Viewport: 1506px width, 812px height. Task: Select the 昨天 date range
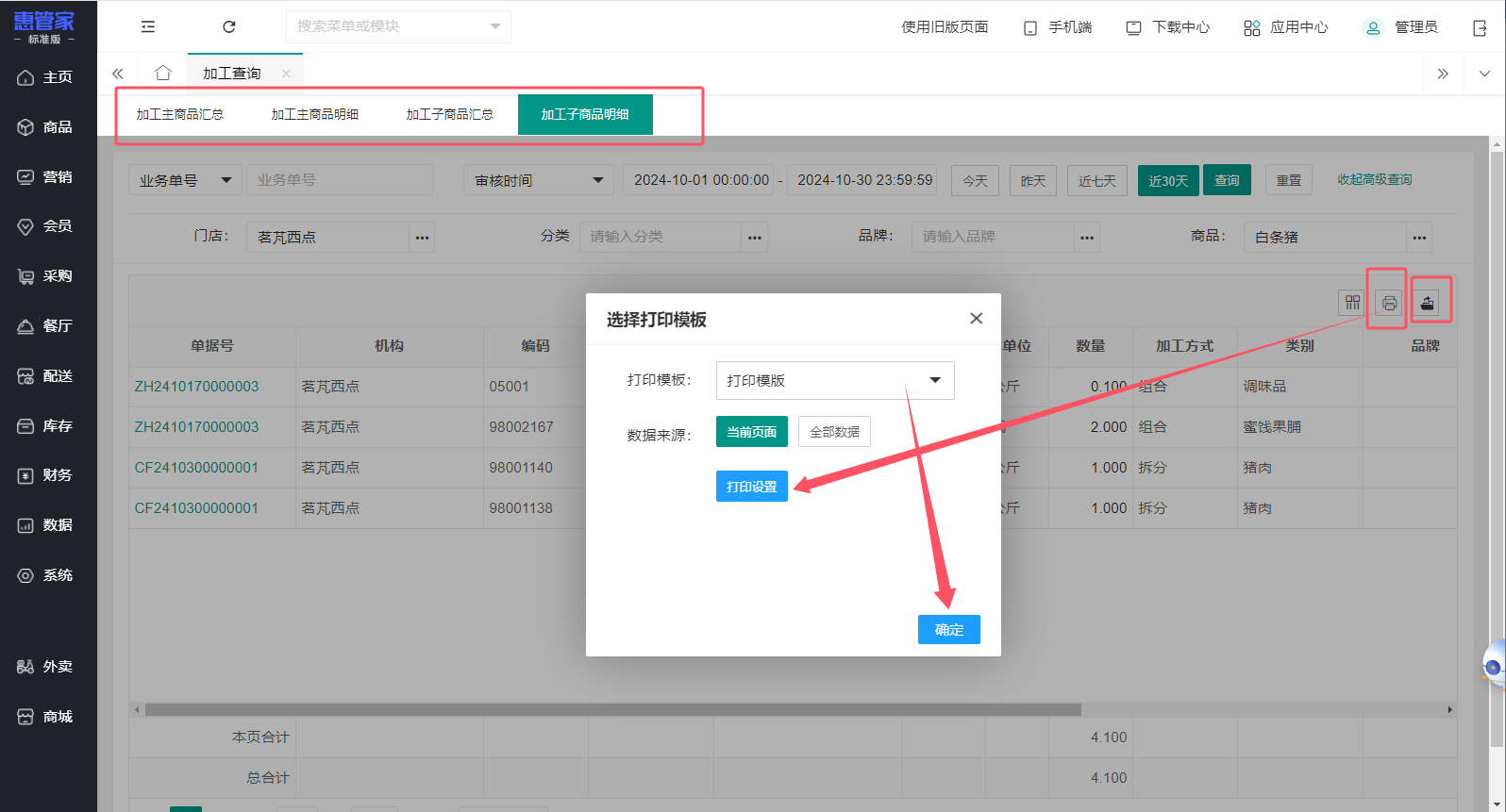point(1033,180)
